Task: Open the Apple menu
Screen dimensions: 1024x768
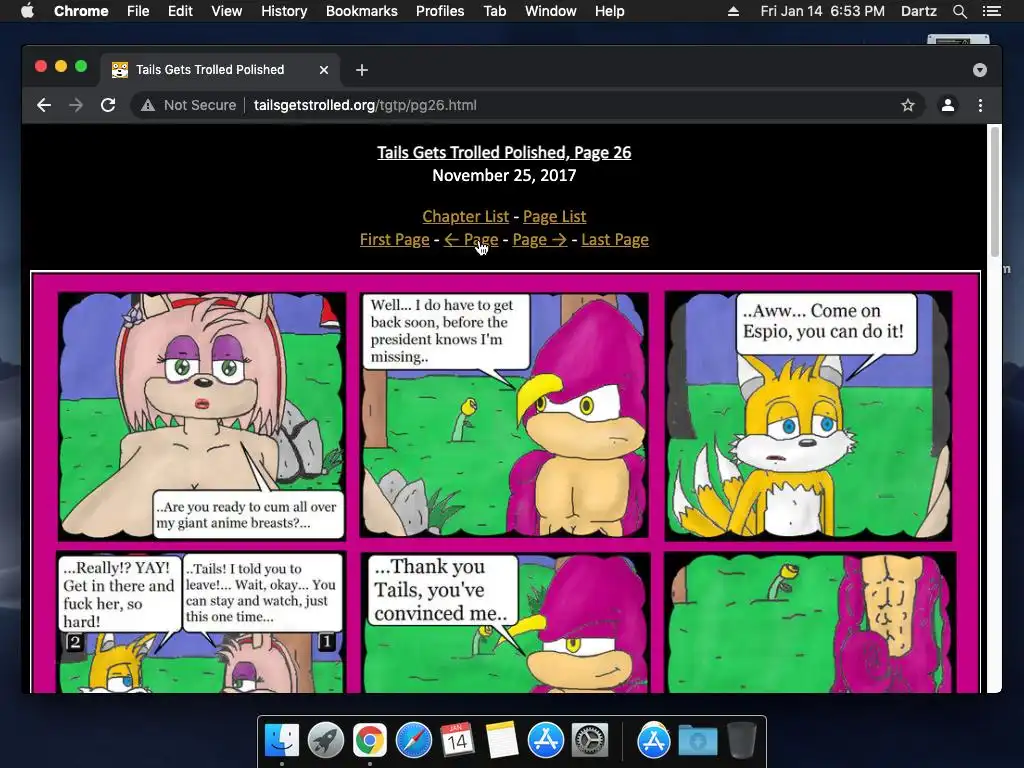Action: [27, 11]
